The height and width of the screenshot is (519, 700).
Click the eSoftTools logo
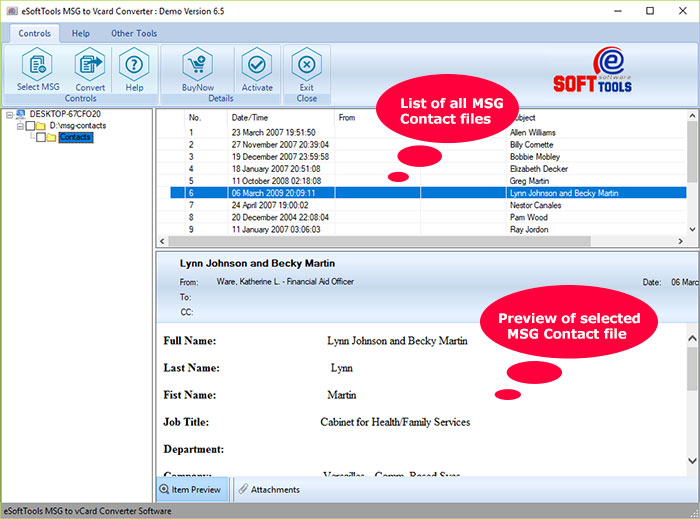click(592, 70)
